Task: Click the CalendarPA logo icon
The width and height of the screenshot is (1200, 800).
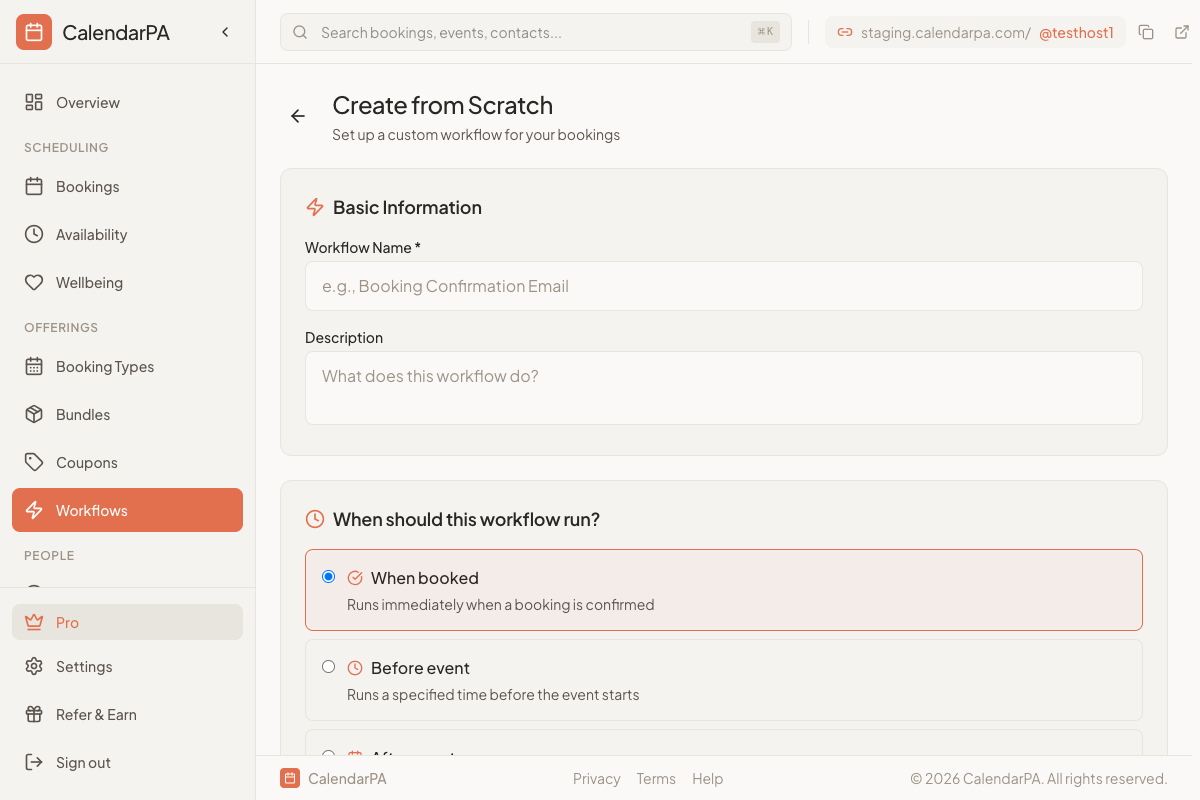Action: [33, 31]
